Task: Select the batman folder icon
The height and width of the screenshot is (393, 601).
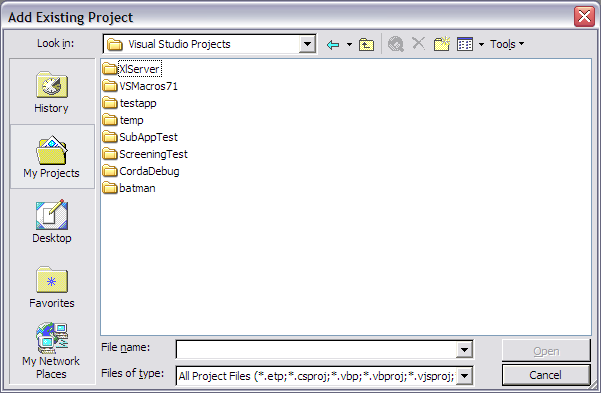Action: [x=110, y=188]
